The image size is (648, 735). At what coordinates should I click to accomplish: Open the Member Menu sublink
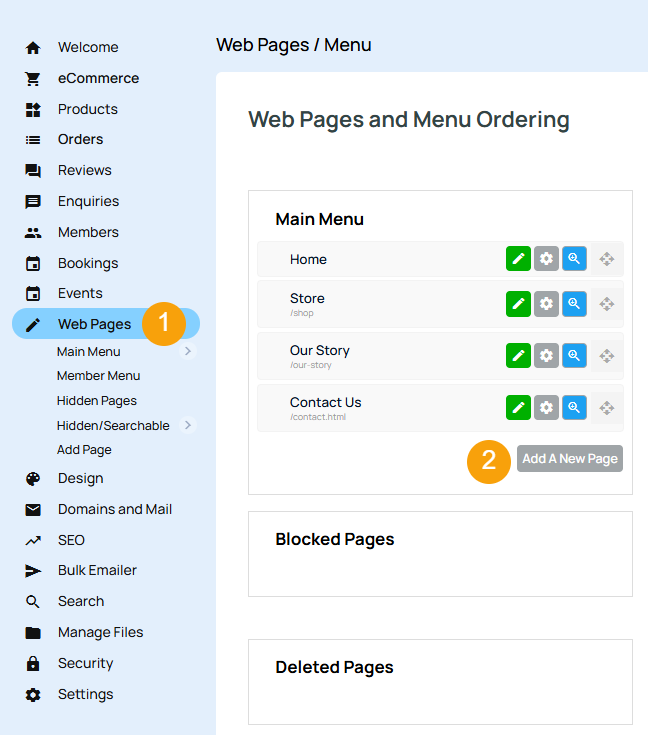98,376
